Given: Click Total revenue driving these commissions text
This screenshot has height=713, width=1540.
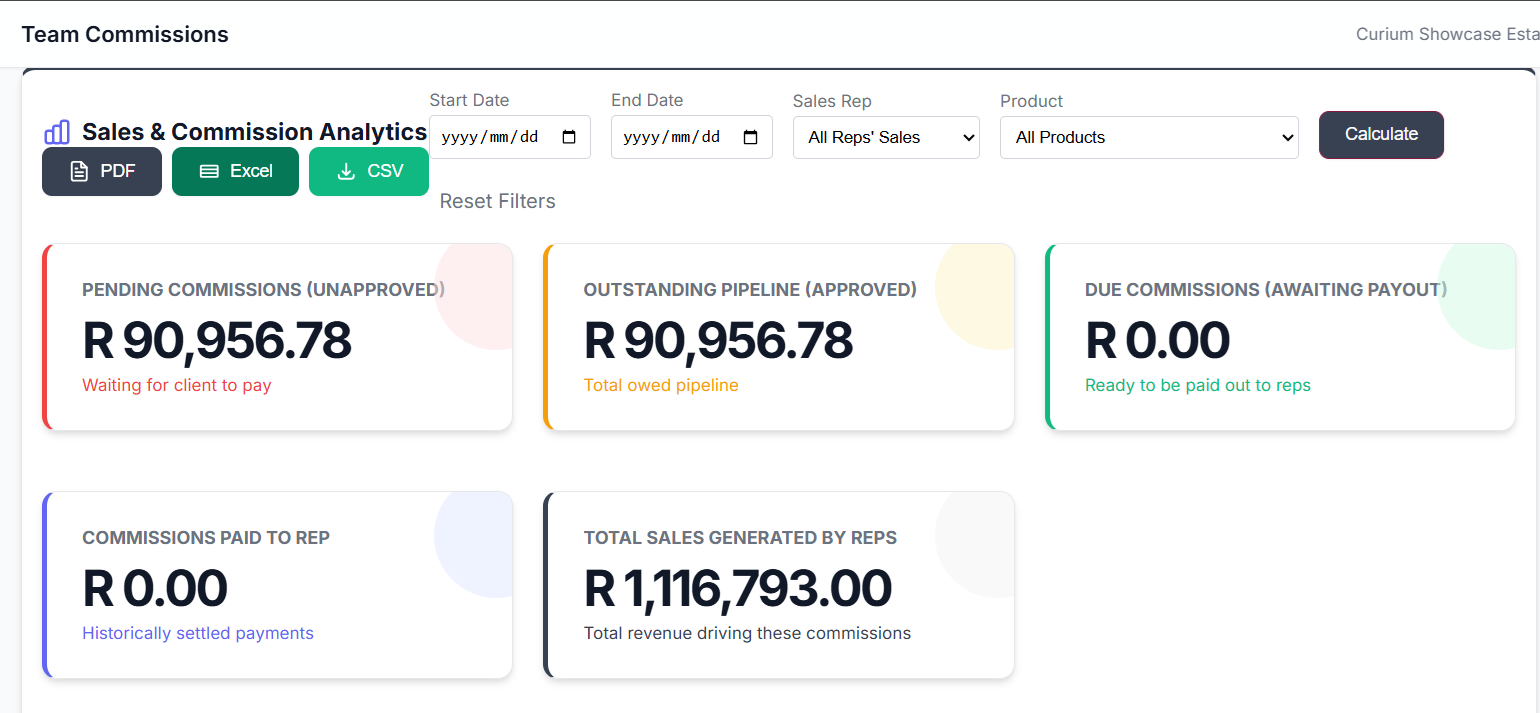Looking at the screenshot, I should pyautogui.click(x=747, y=633).
